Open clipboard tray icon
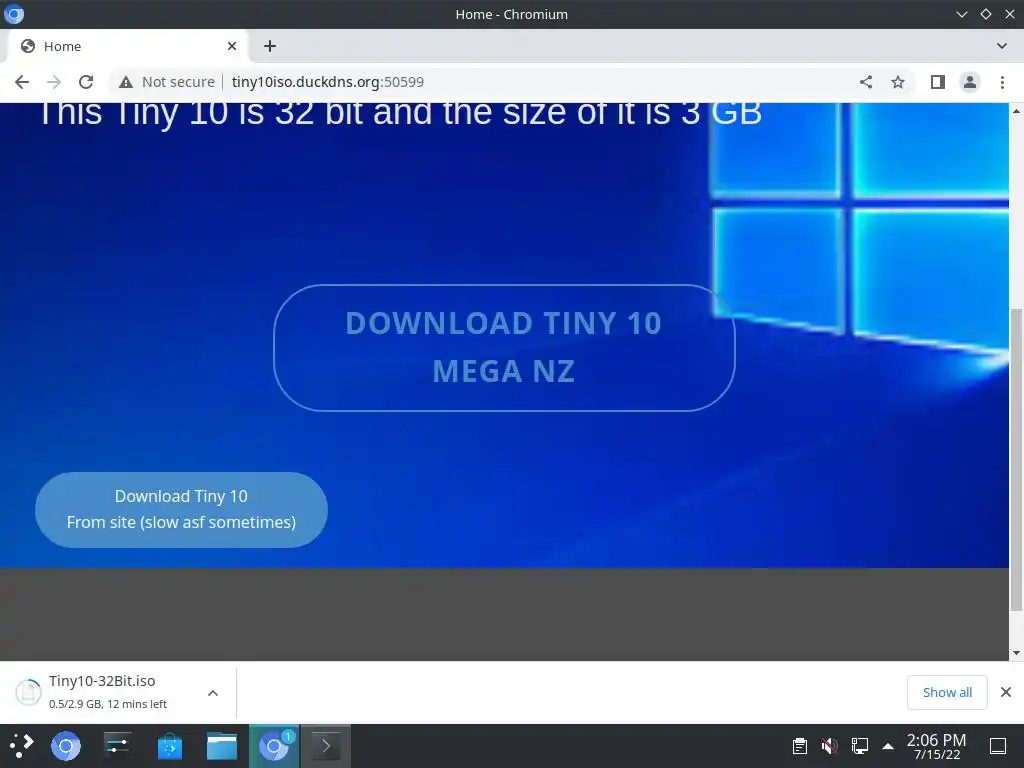The image size is (1024, 768). (x=799, y=746)
